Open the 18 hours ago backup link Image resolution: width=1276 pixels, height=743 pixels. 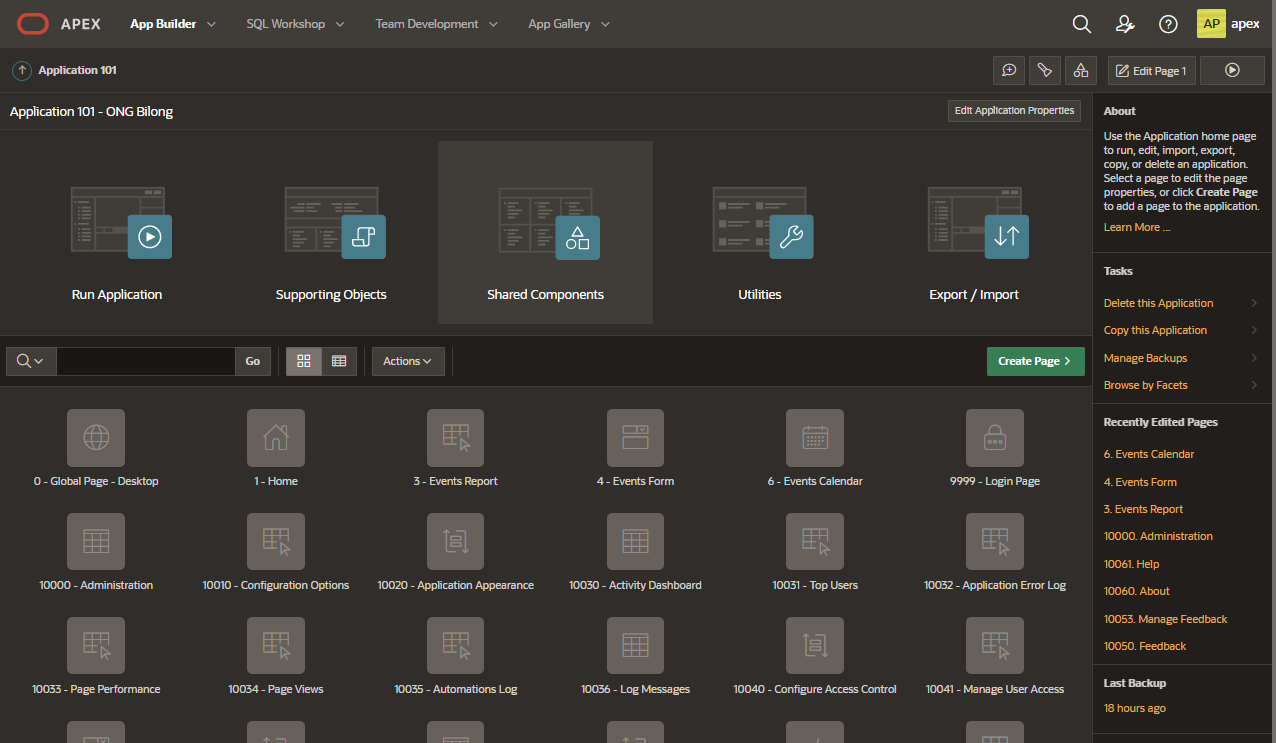pos(1135,708)
